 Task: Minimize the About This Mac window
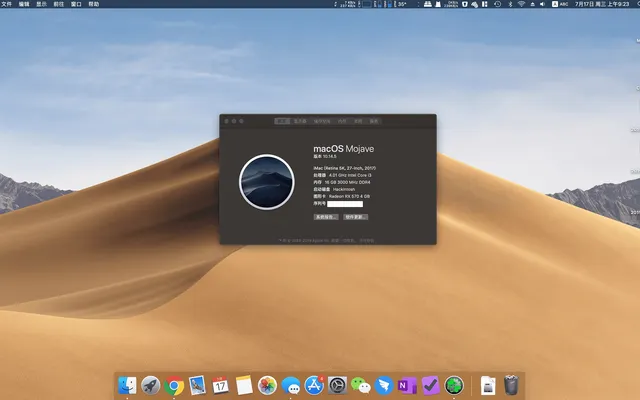click(x=234, y=121)
